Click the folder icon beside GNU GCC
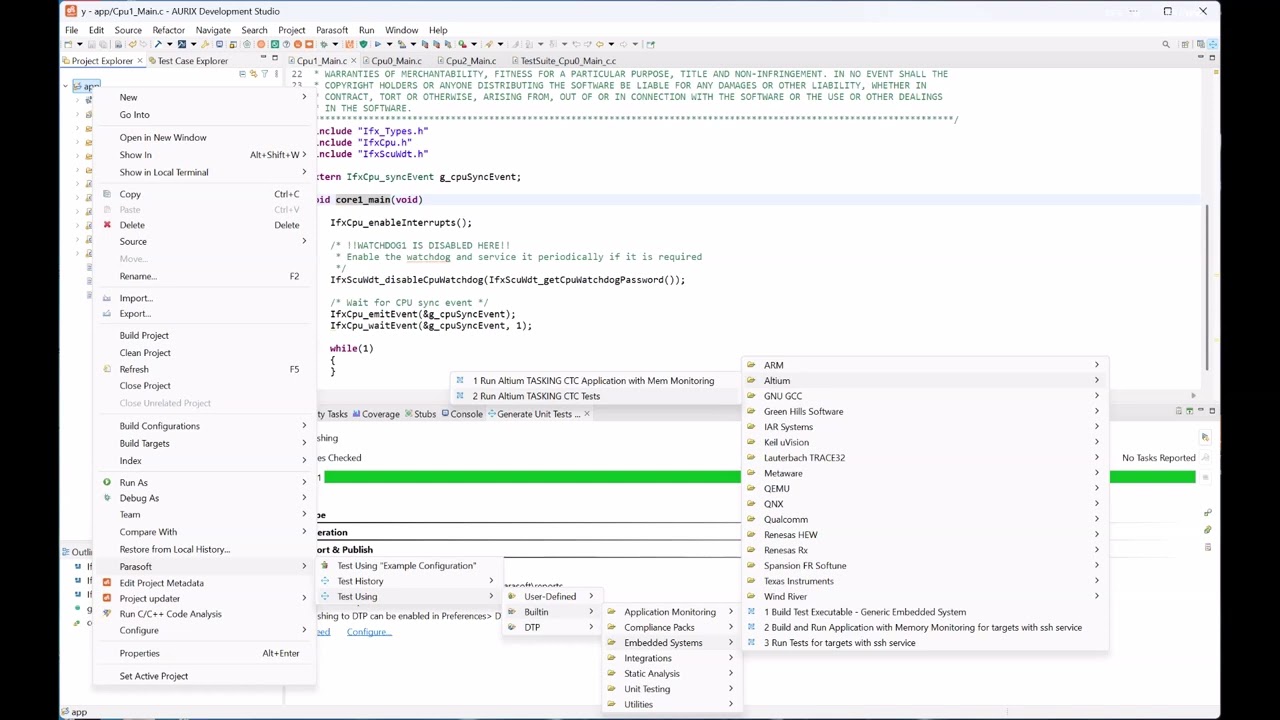The width and height of the screenshot is (1280, 720). point(751,396)
